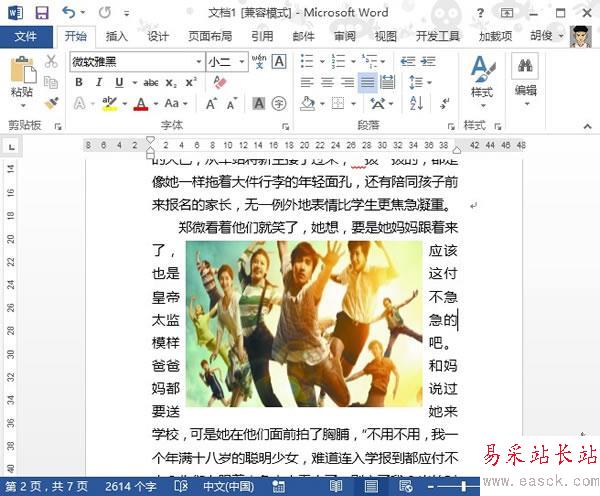This screenshot has width=600, height=496.
Task: Click the enclosed character 字 icon
Action: click(279, 103)
